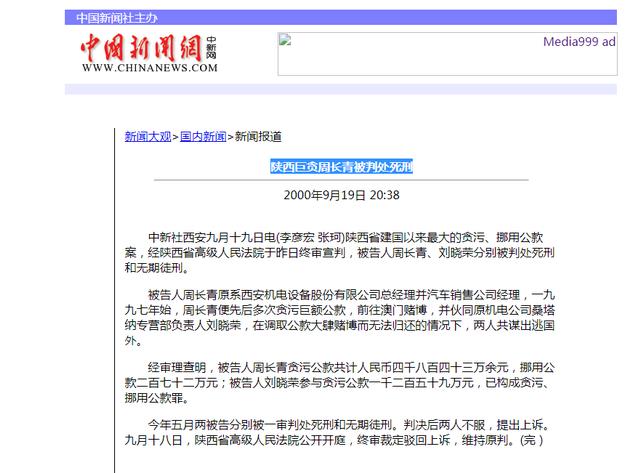Click the small vertical 中新网 text beside logo
The image size is (636, 473).
click(211, 48)
